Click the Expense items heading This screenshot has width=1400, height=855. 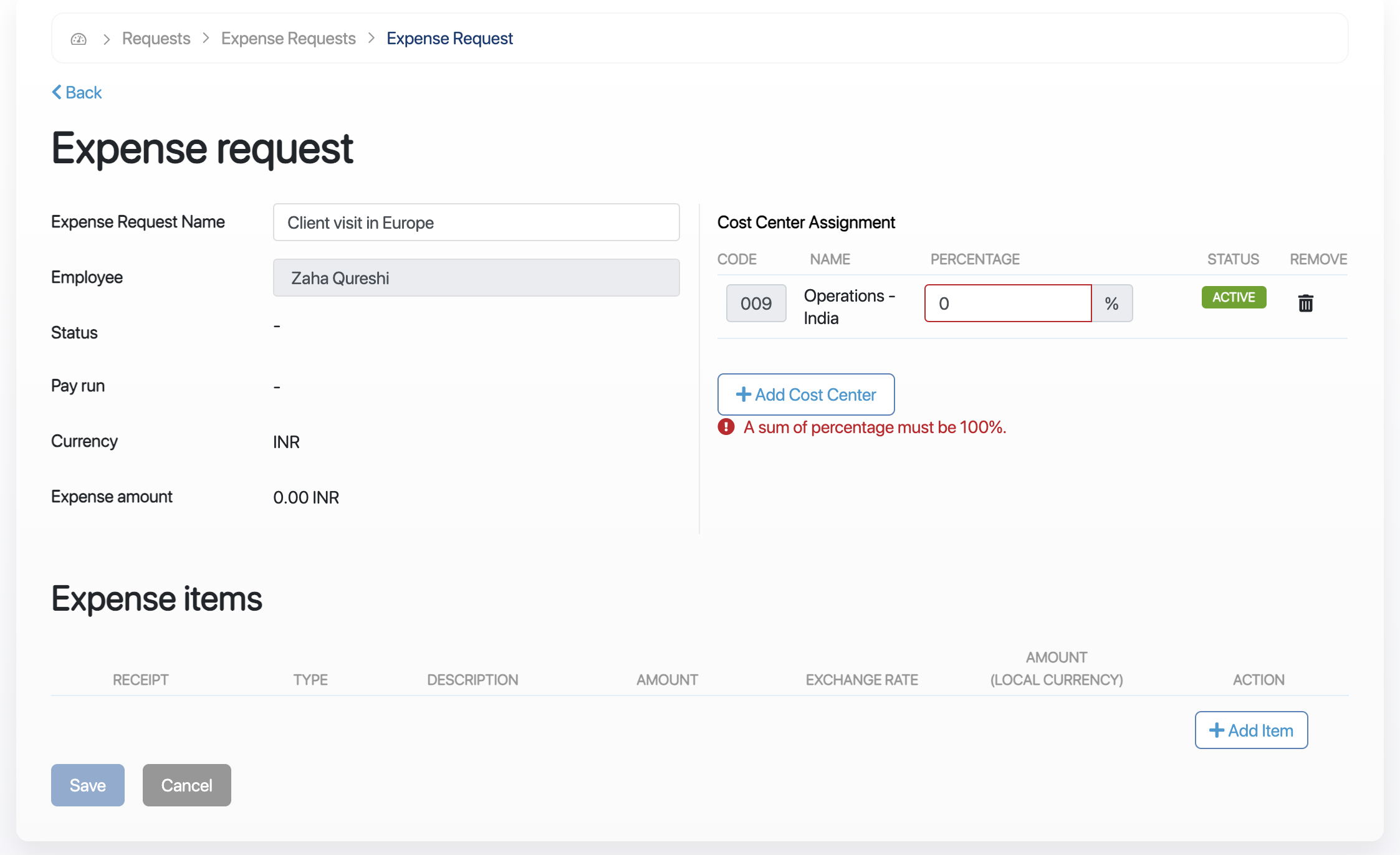point(156,599)
